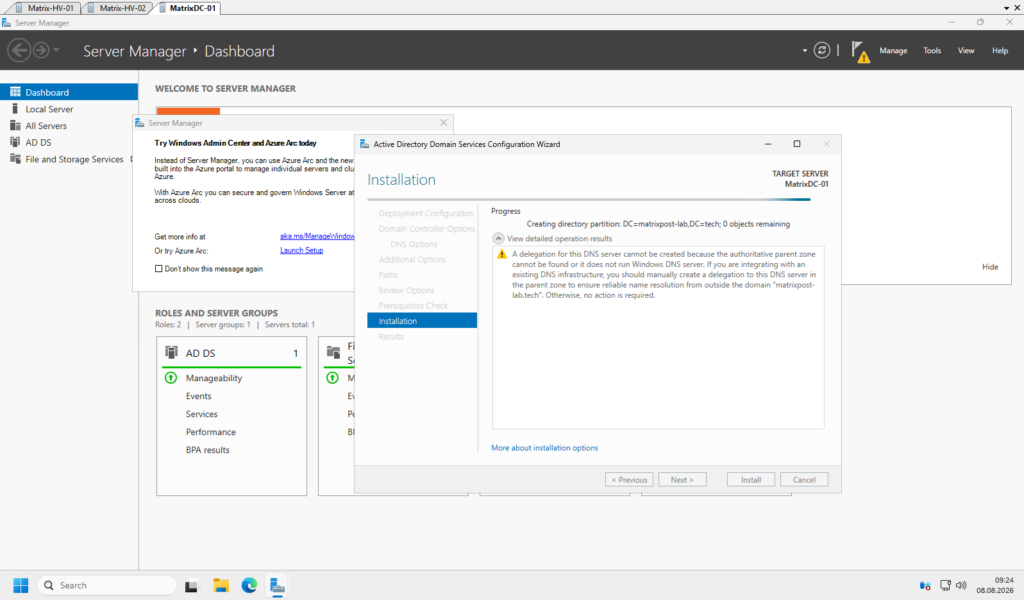Open Task View from the taskbar
The image size is (1024, 600).
191,586
